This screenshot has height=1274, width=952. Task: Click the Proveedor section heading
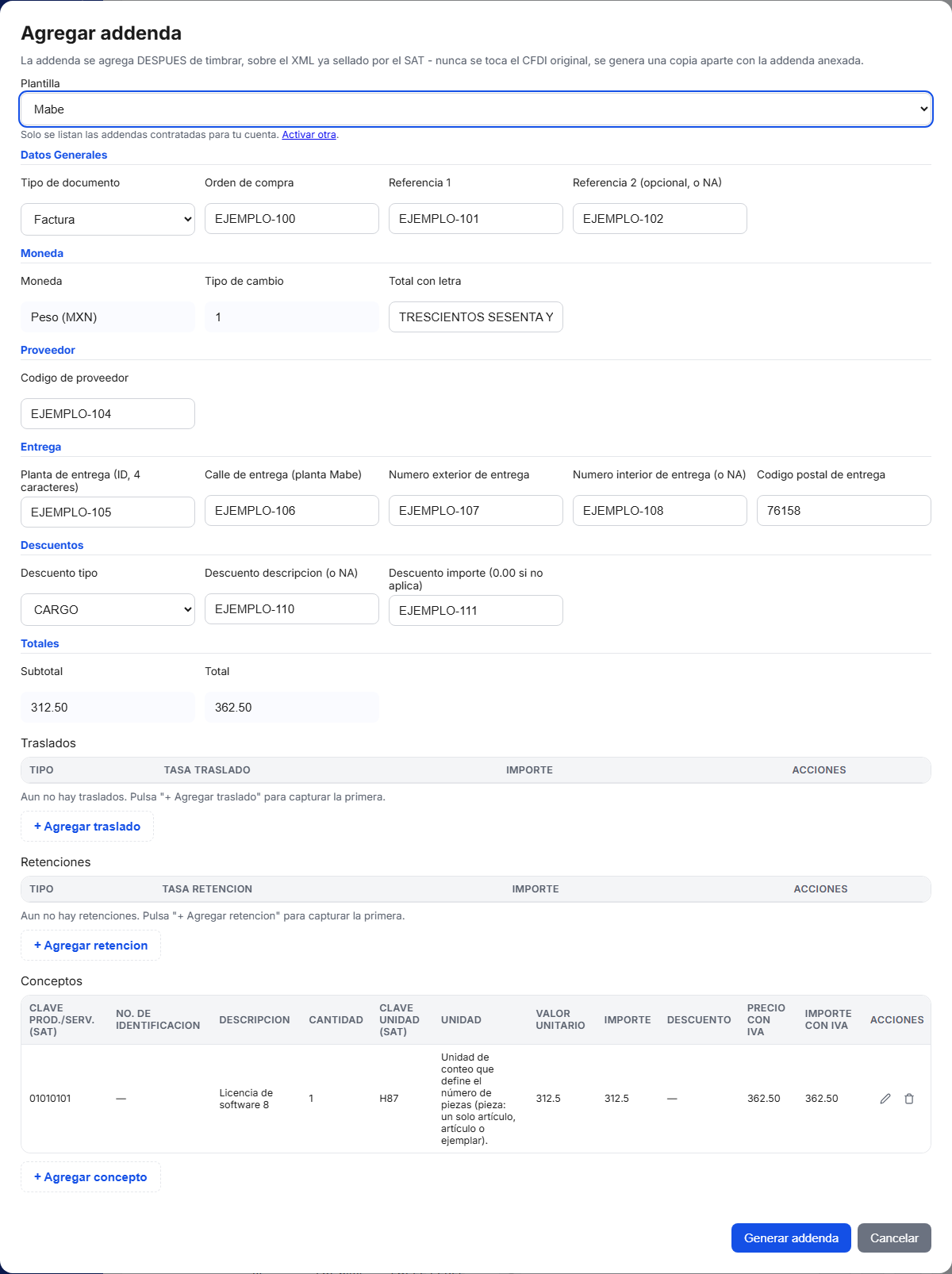(48, 351)
